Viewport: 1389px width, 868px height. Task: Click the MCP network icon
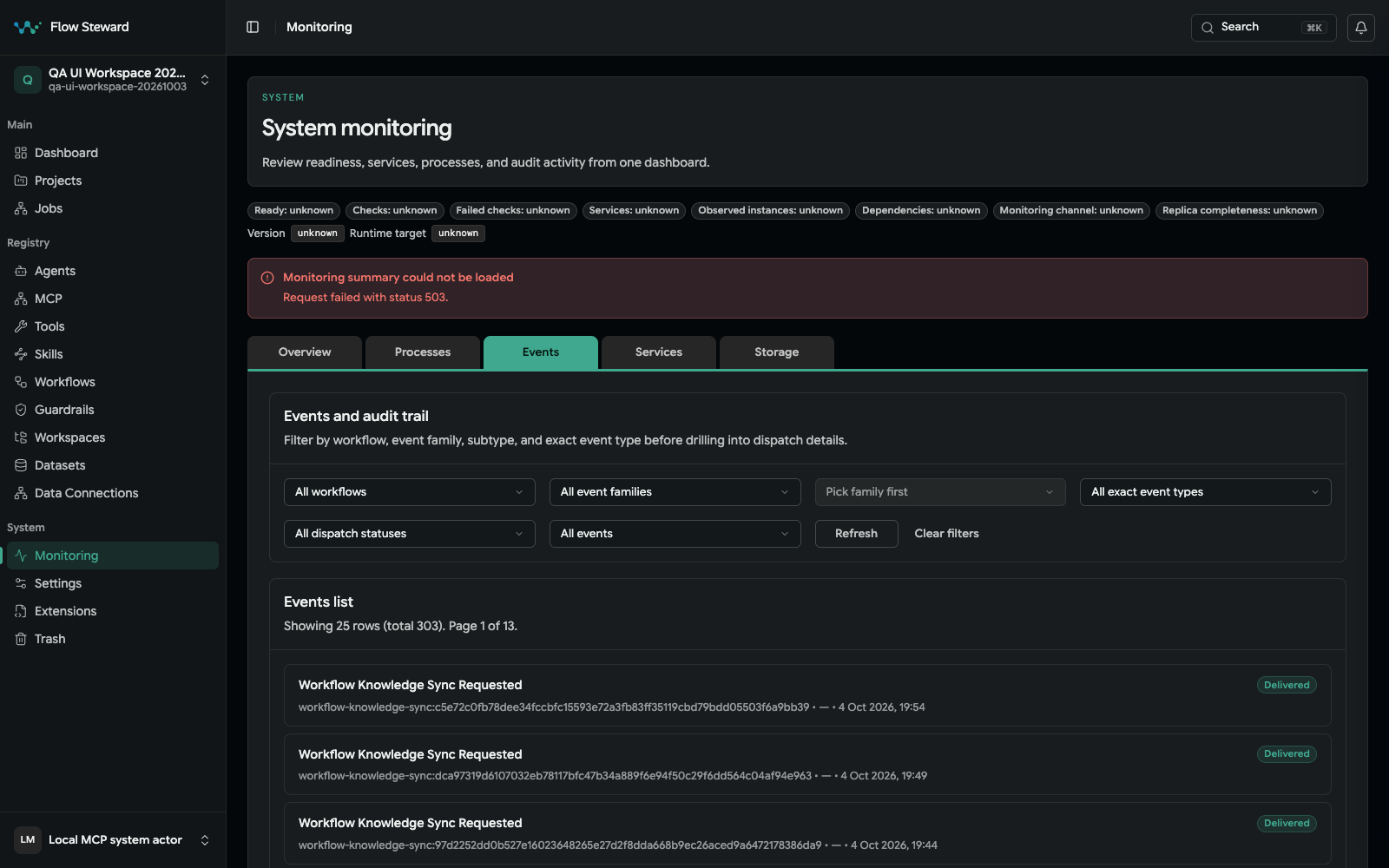pyautogui.click(x=21, y=299)
